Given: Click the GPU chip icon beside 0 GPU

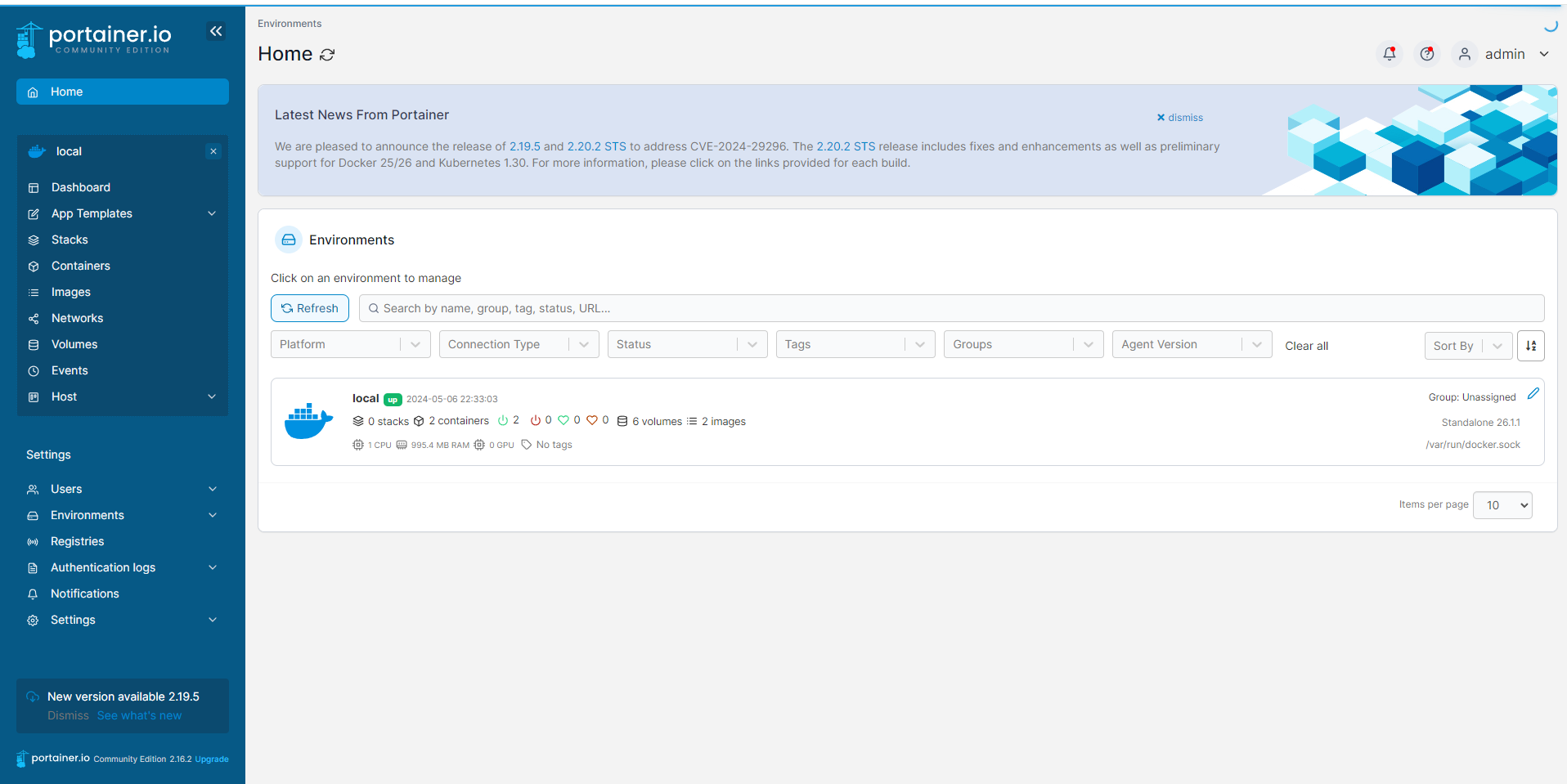Looking at the screenshot, I should tap(479, 445).
